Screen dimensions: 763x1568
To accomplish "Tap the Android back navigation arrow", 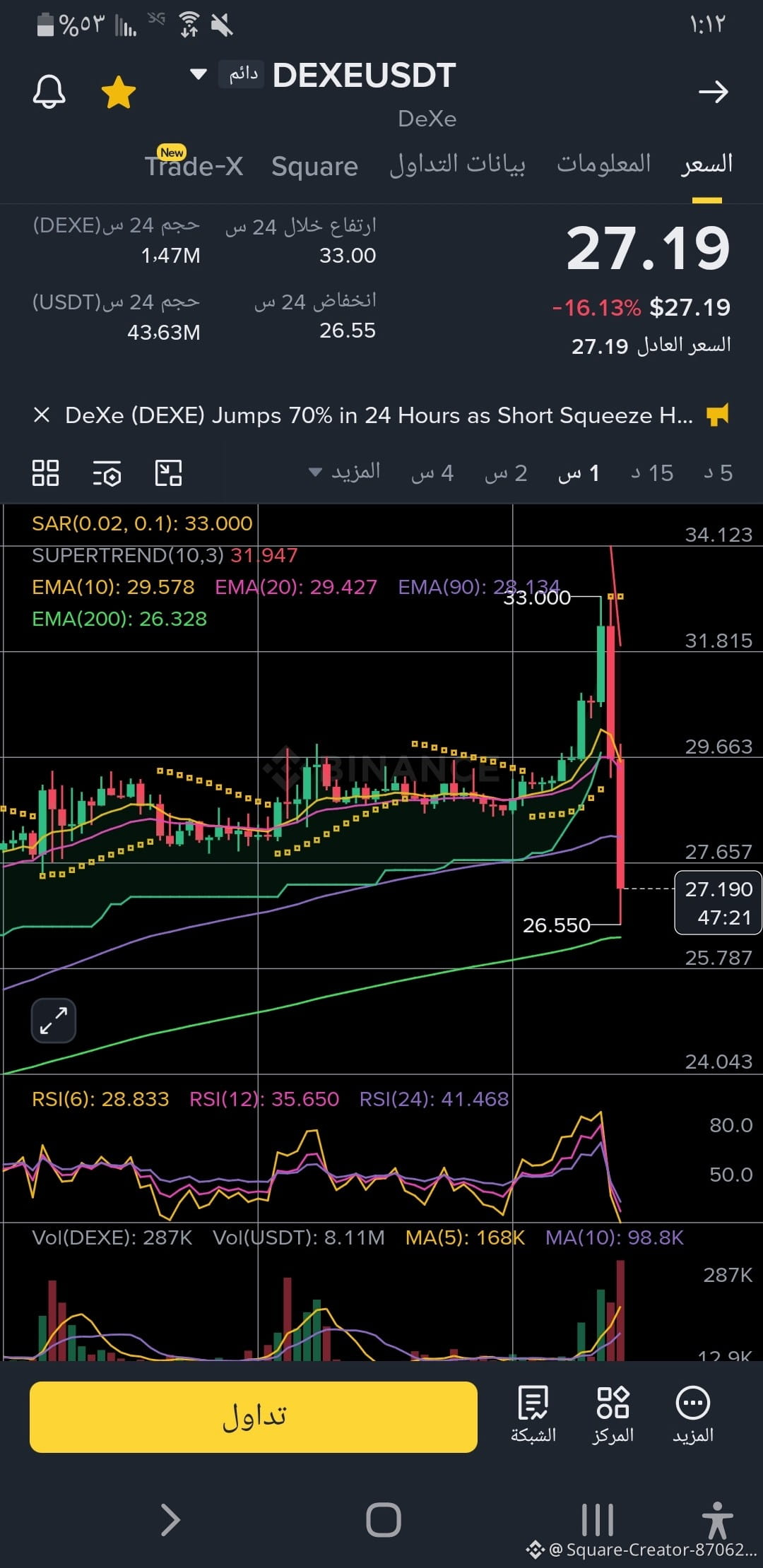I will click(x=170, y=1520).
